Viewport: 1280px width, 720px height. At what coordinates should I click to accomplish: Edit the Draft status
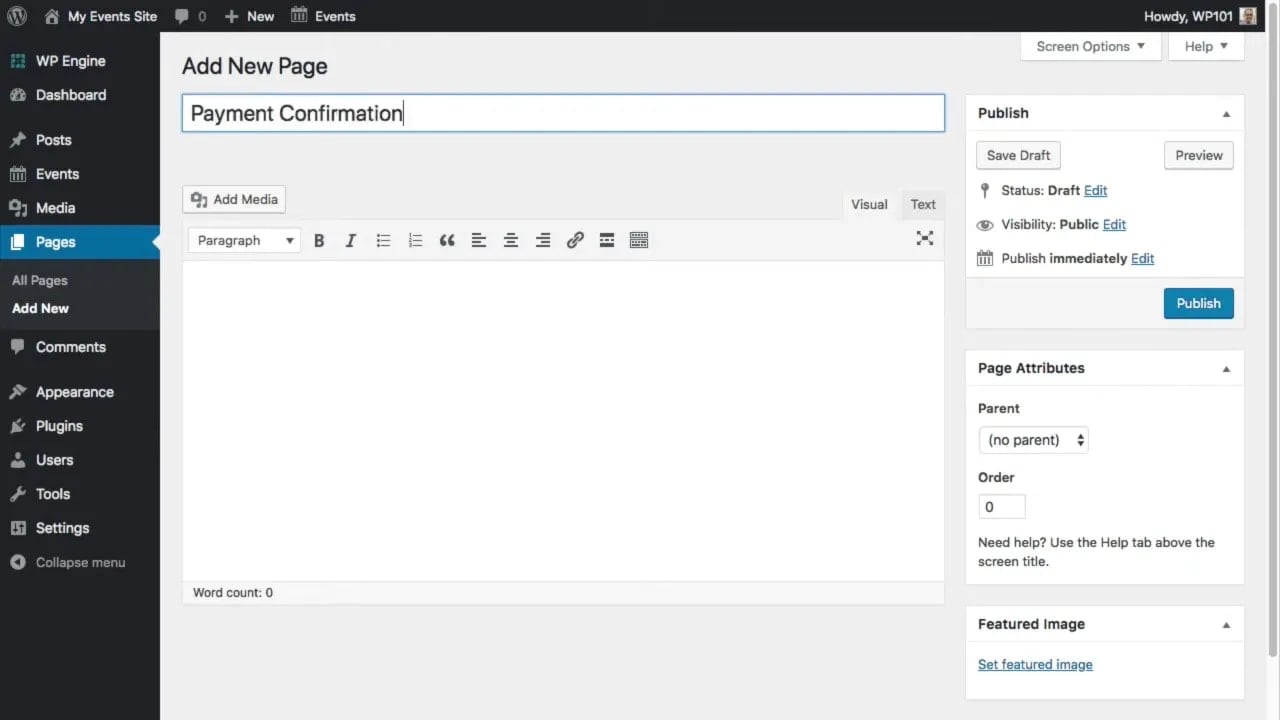click(x=1095, y=190)
